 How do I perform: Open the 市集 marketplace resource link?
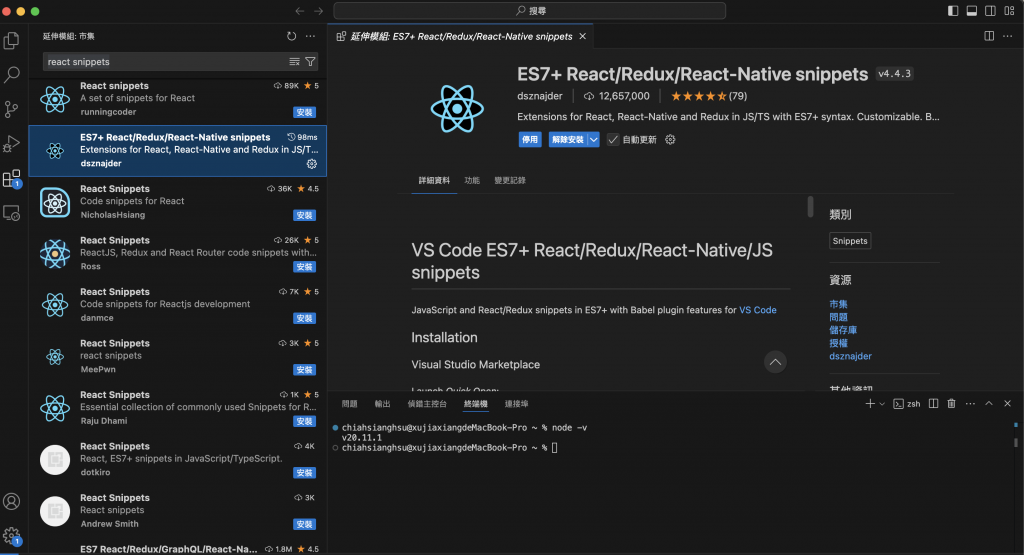pyautogui.click(x=838, y=304)
